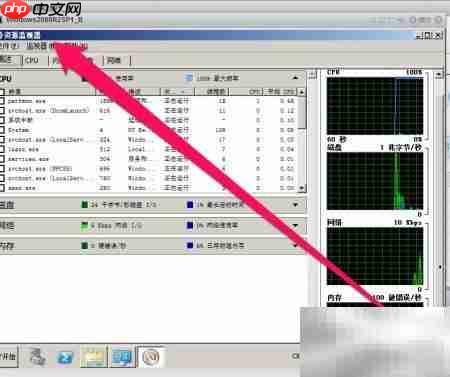Check the lsass.exe process checkbox
Screen dimensions: 450x377
pyautogui.click(x=2, y=149)
